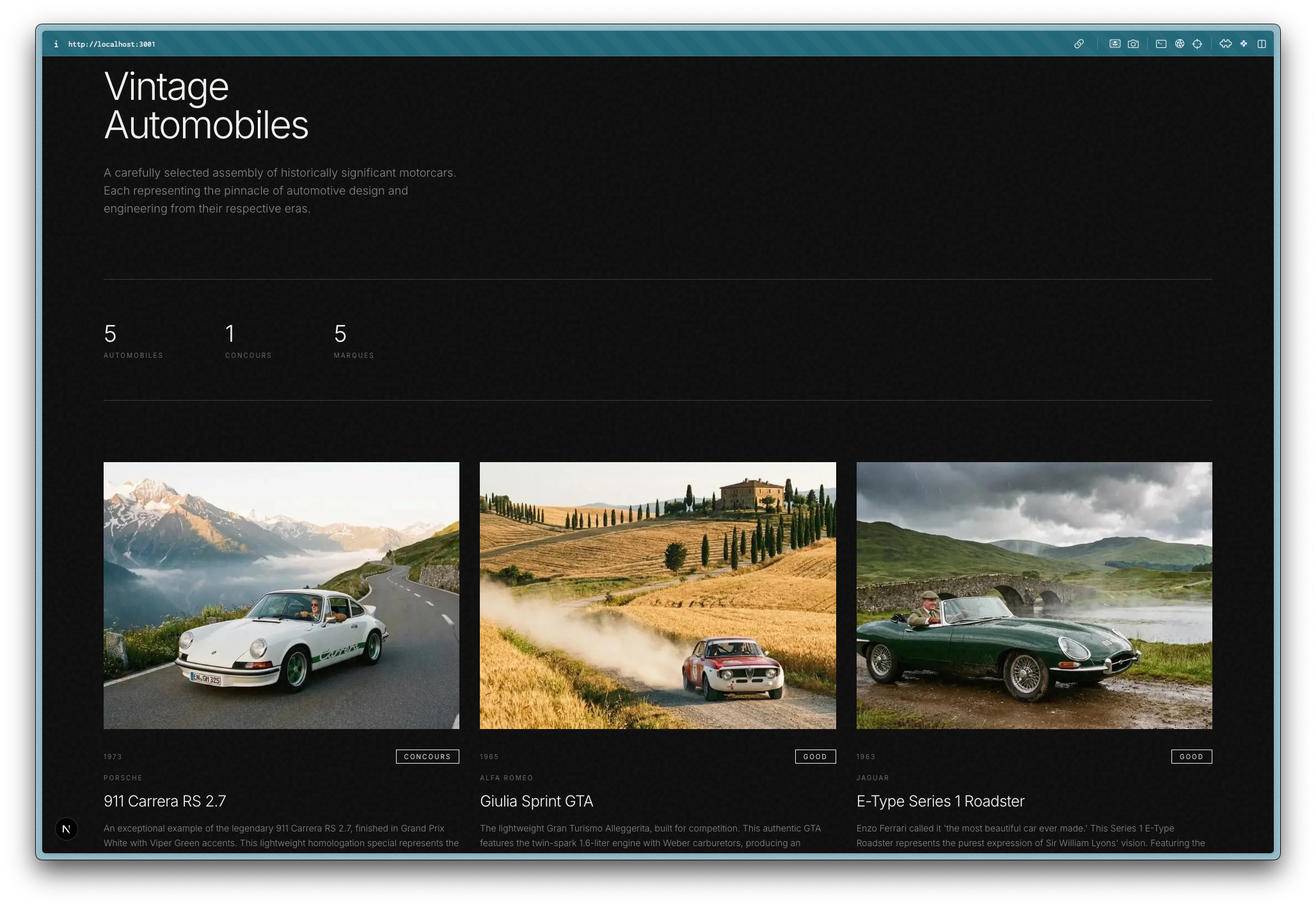Open the Alfa Romeo Giulia rally photo

pos(658,595)
